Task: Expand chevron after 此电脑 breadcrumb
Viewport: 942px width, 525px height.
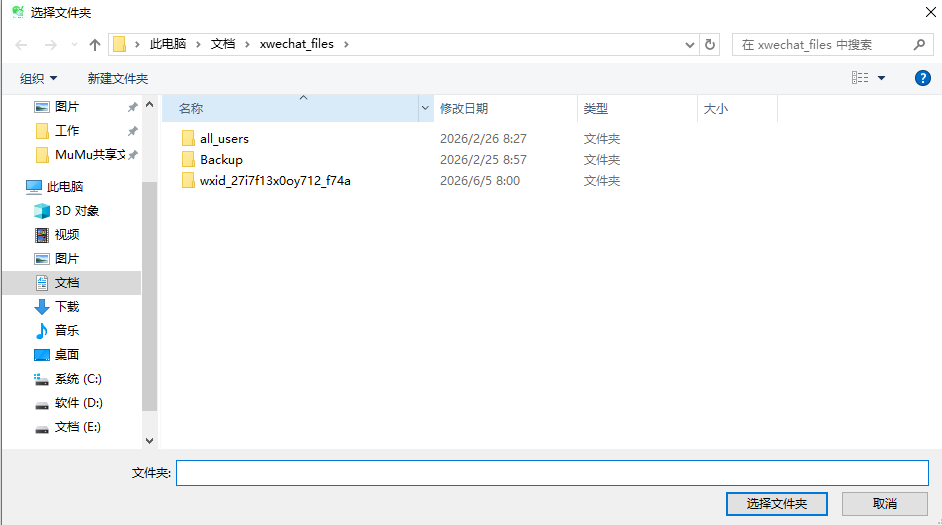Action: (x=198, y=44)
